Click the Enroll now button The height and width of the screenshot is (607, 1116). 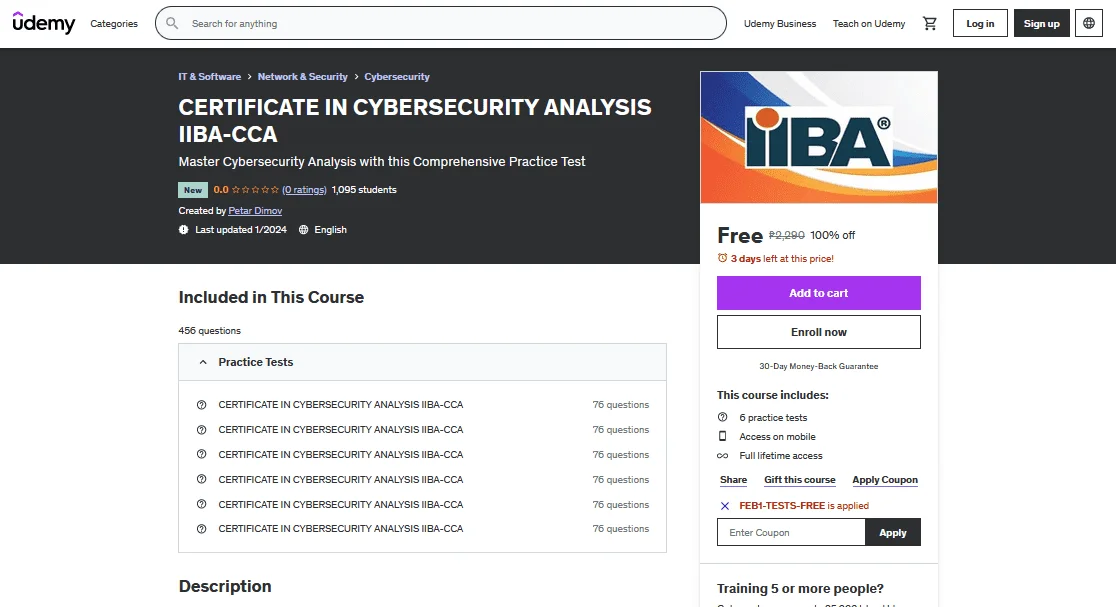[x=818, y=332]
